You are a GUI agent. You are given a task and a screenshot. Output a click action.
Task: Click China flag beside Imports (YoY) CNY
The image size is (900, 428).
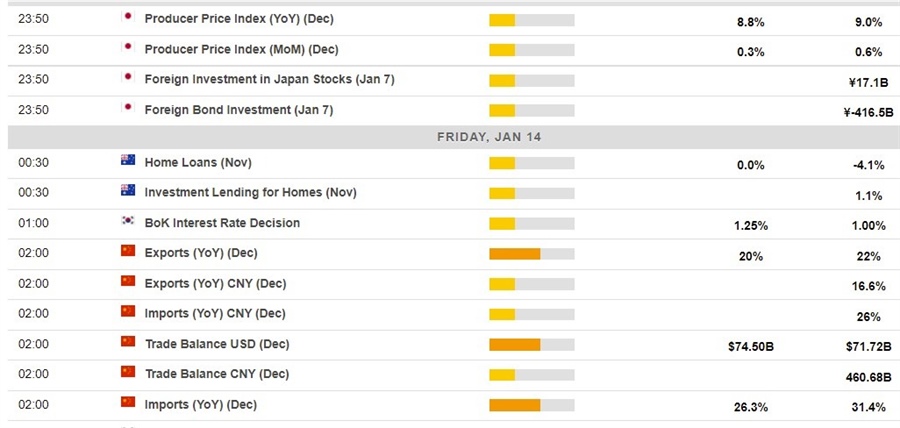pos(127,312)
